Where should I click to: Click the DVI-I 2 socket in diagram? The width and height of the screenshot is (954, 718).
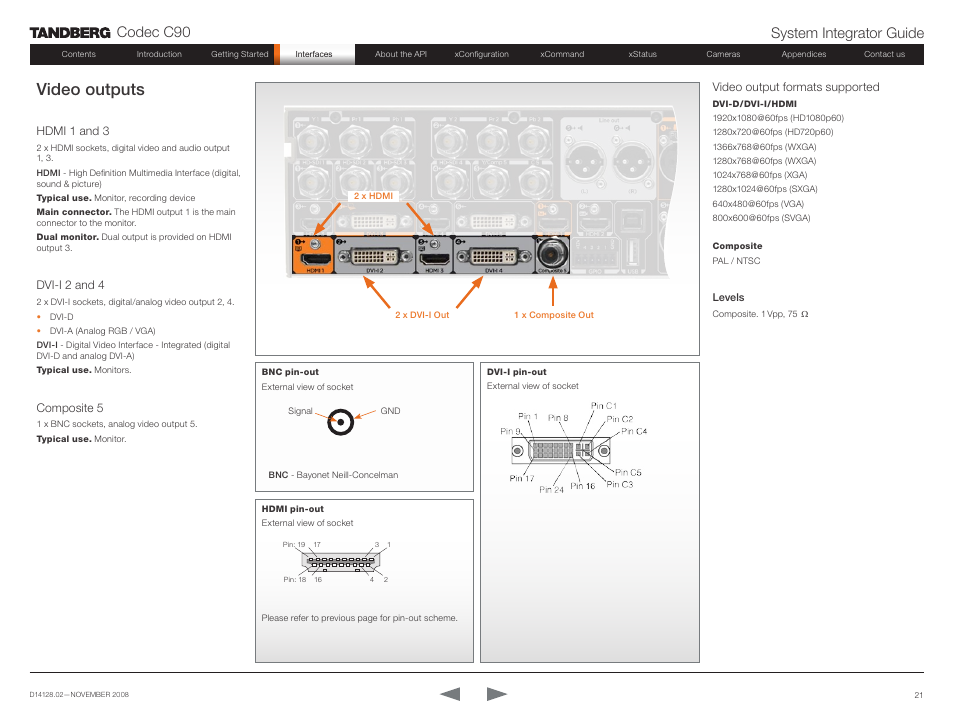374,255
